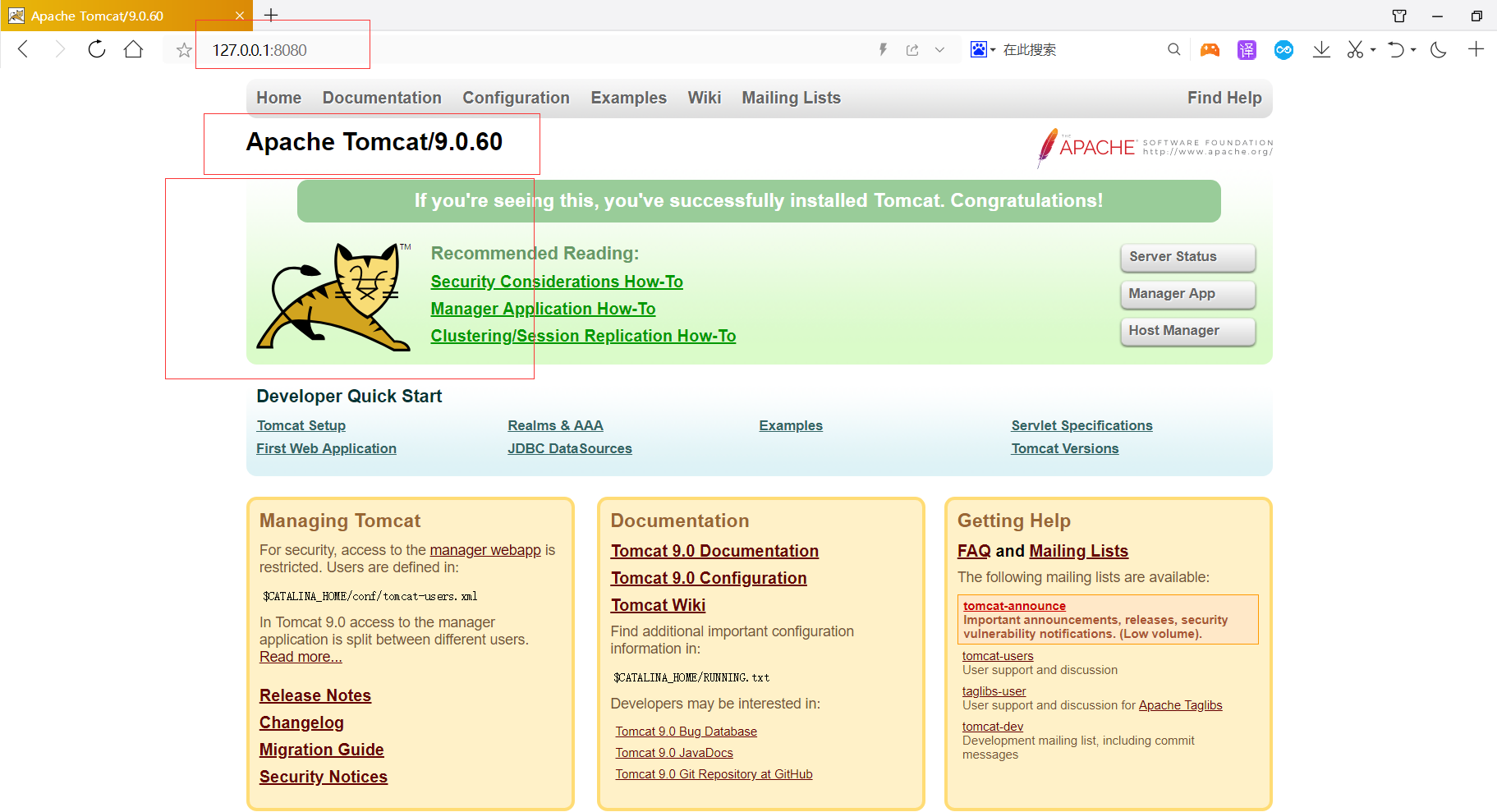Open the Changelog link
Viewport: 1497px width, 812px height.
(x=301, y=723)
